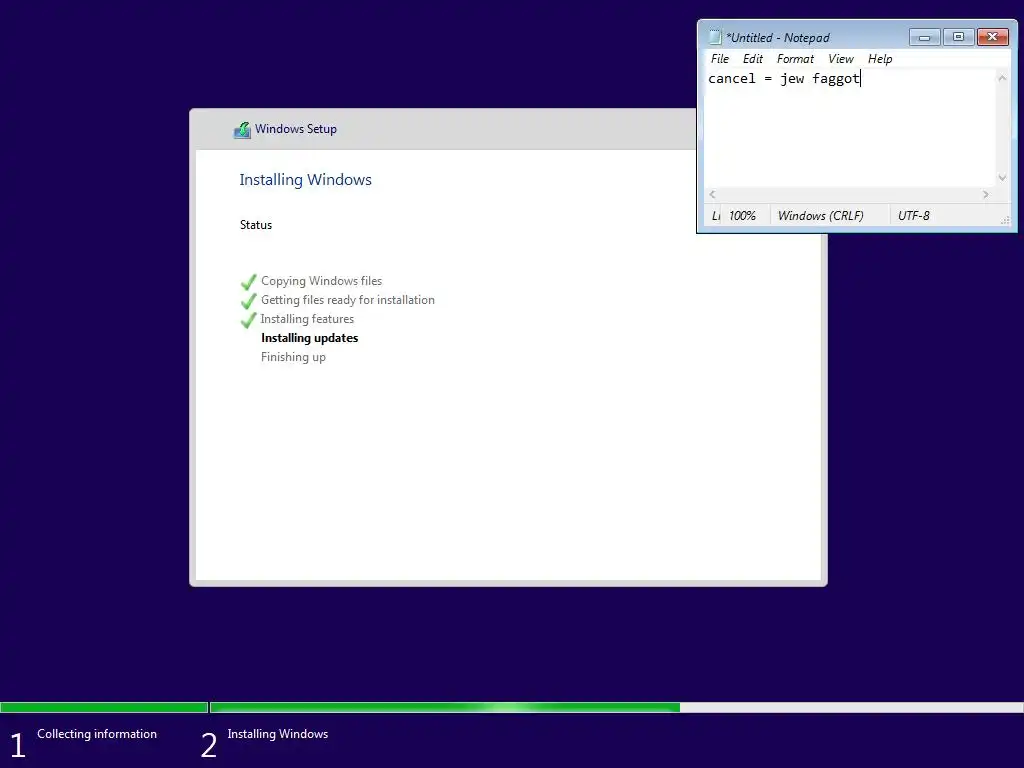Screen dimensions: 1024x768
Task: Maximize the Notepad window
Action: (958, 37)
